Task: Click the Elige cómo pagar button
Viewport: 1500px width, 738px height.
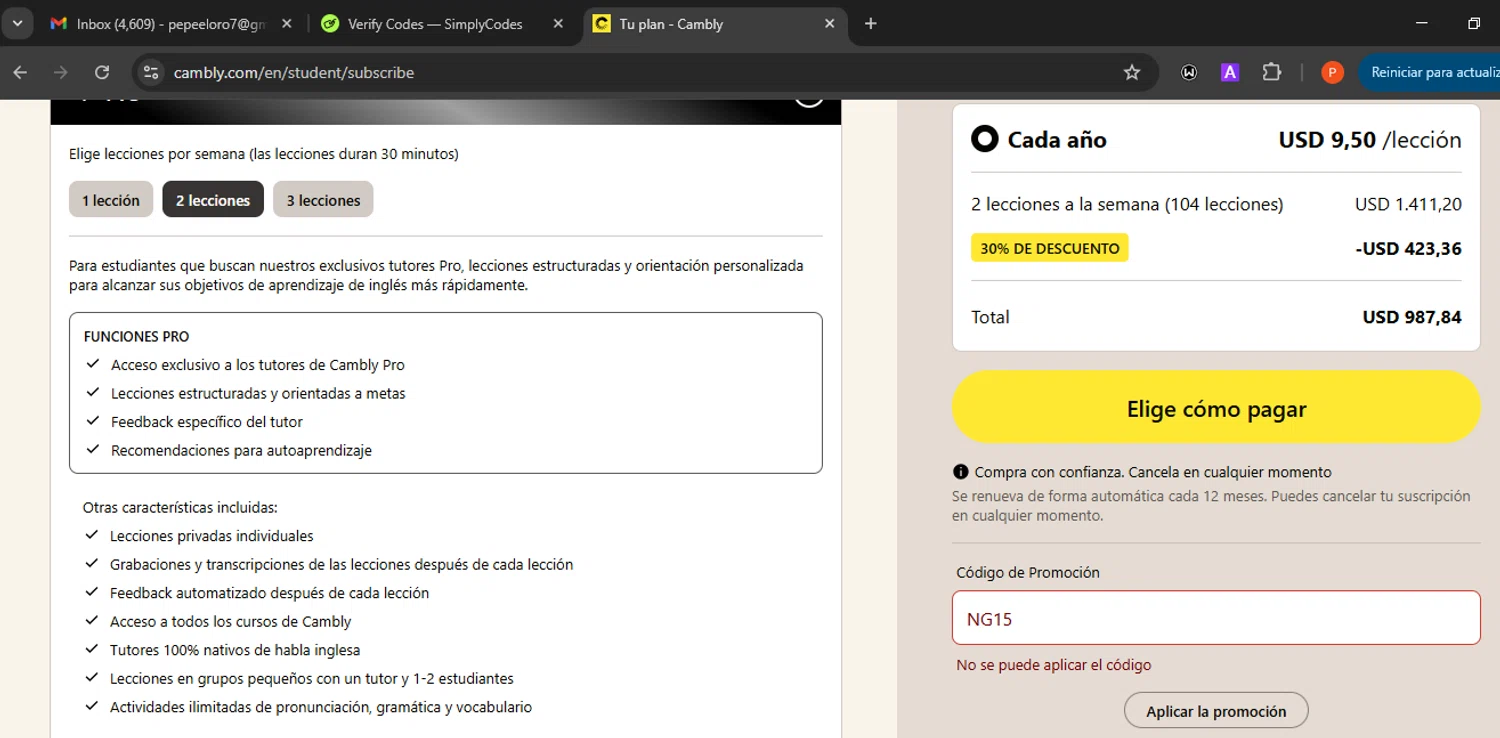Action: coord(1216,409)
